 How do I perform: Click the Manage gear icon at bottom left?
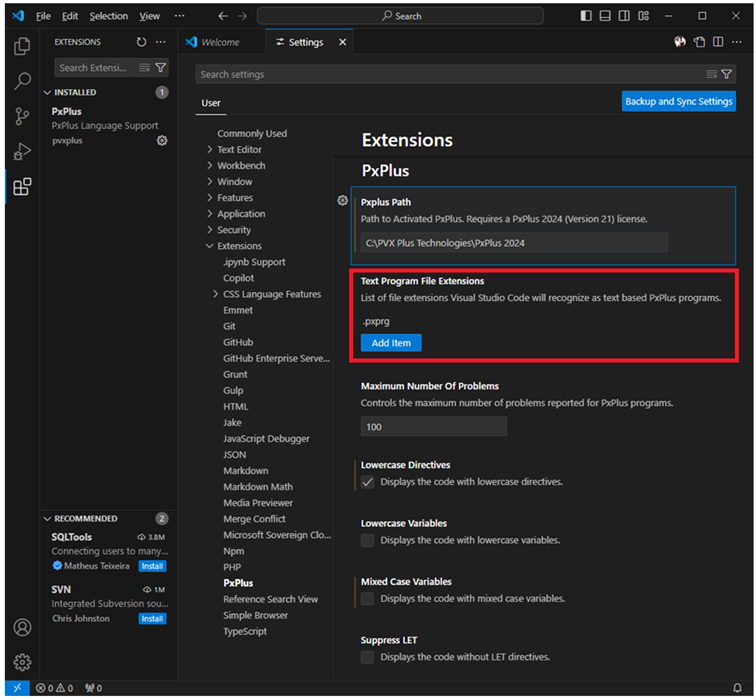coord(22,662)
